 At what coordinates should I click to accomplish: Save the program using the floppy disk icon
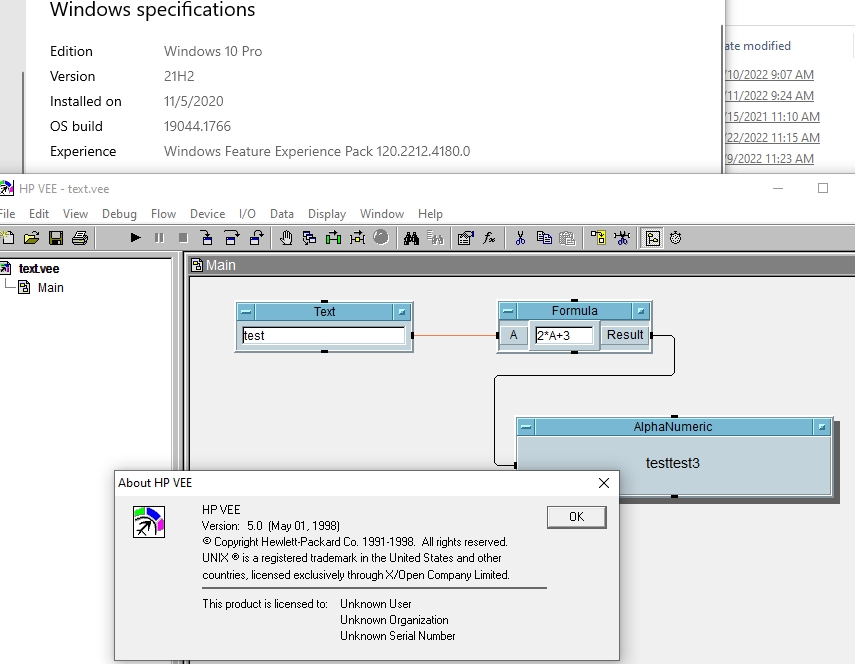pos(56,238)
